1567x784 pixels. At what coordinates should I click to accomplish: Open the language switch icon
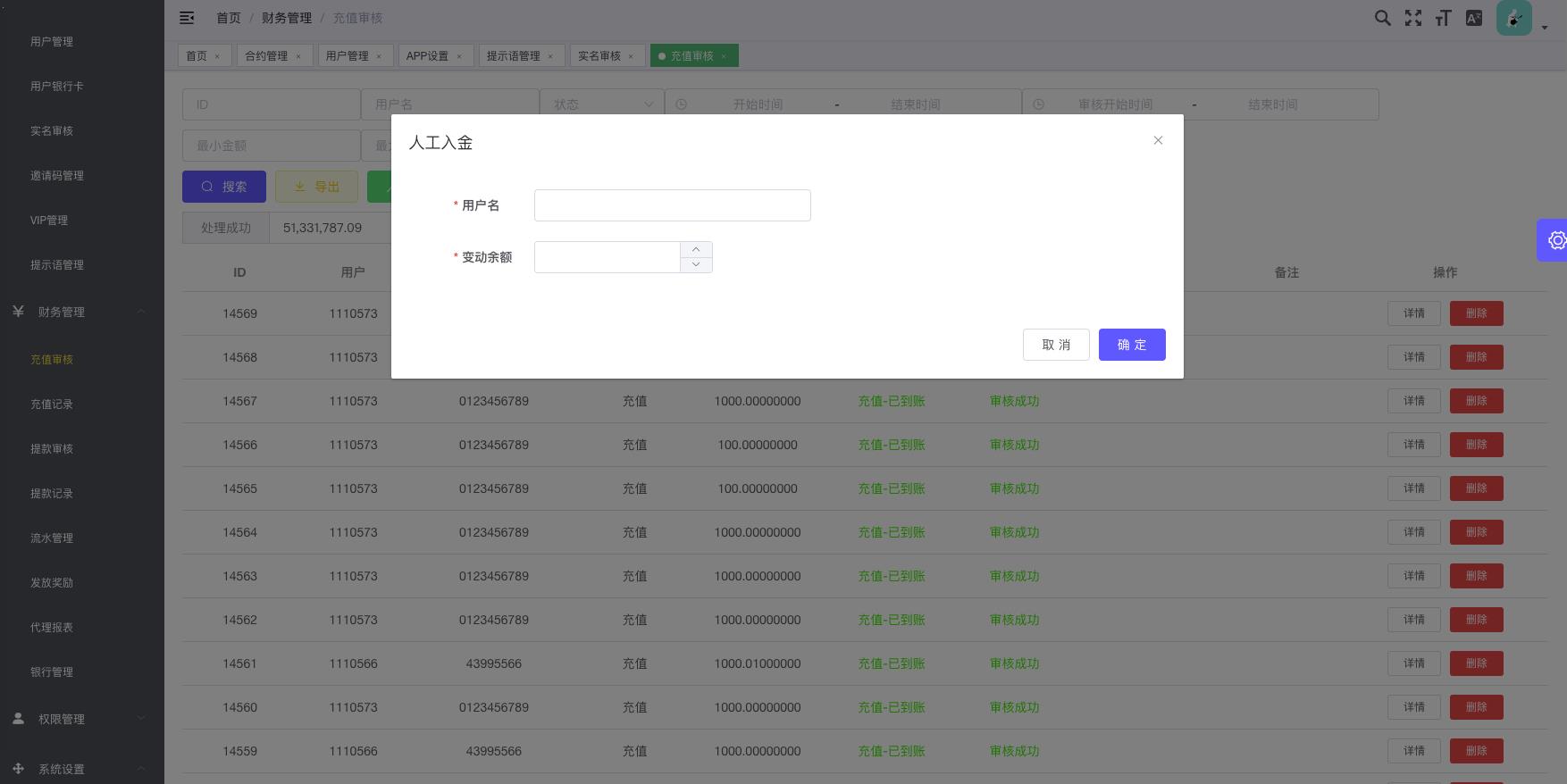(1473, 18)
